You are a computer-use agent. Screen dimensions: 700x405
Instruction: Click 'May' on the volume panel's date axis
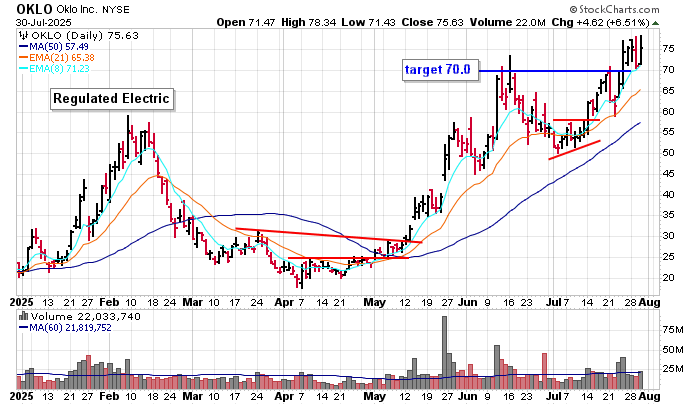[x=375, y=396]
